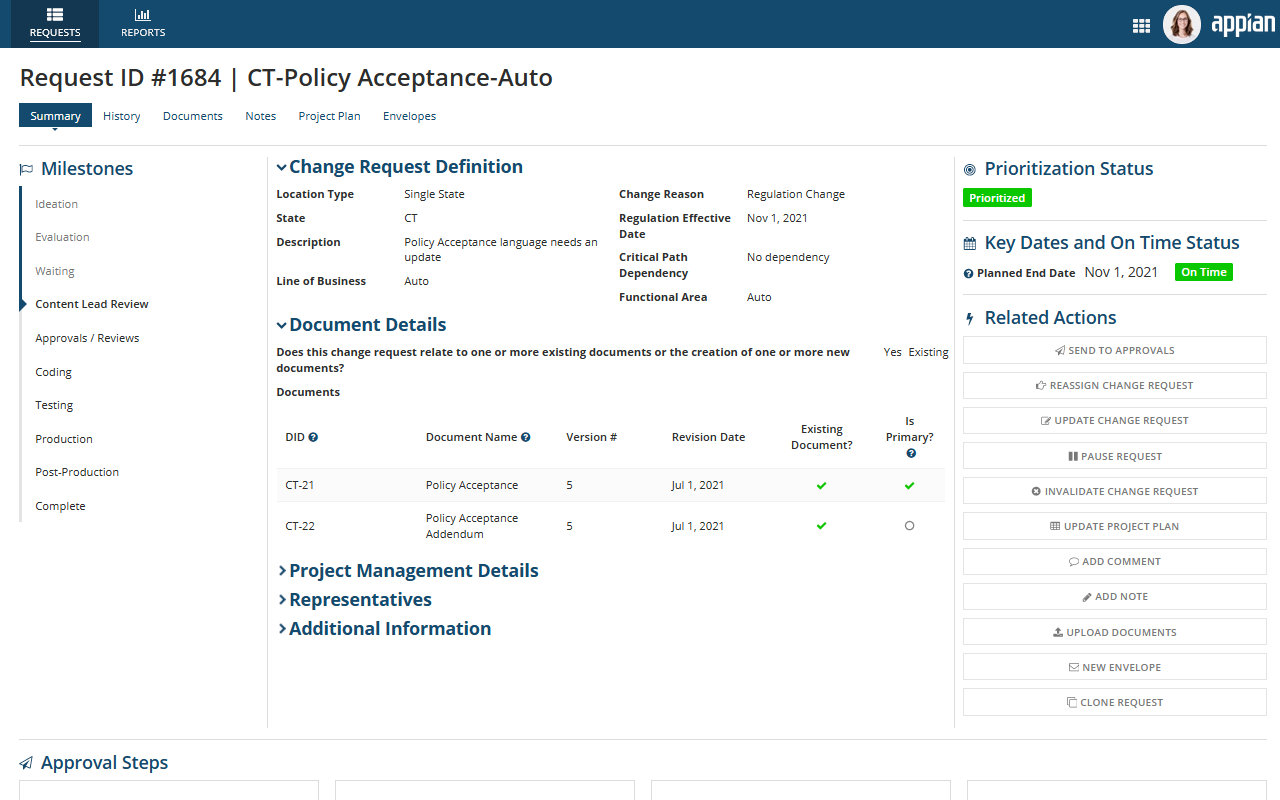
Task: Click the Pause Request button
Action: [x=1114, y=456]
